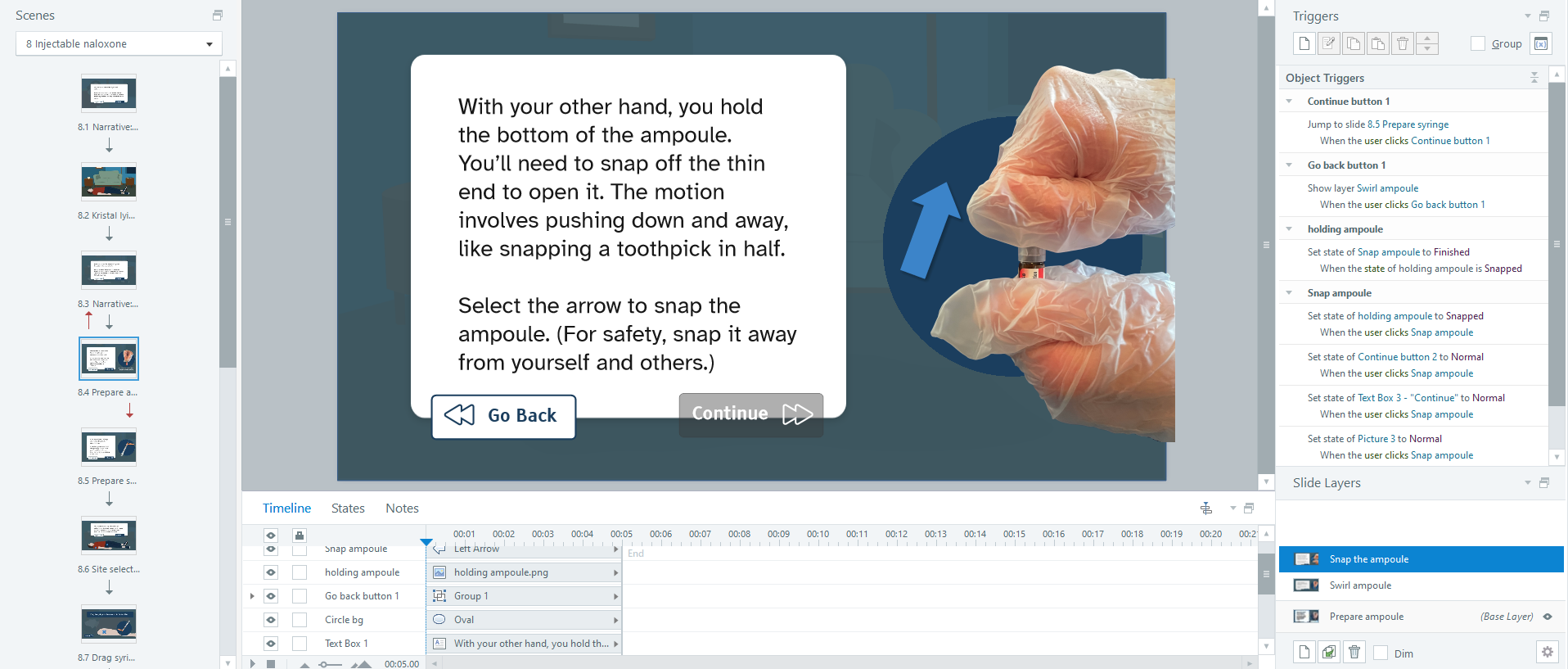Delete the selected slide layer
Viewport: 1568px width, 669px height.
click(x=1354, y=652)
